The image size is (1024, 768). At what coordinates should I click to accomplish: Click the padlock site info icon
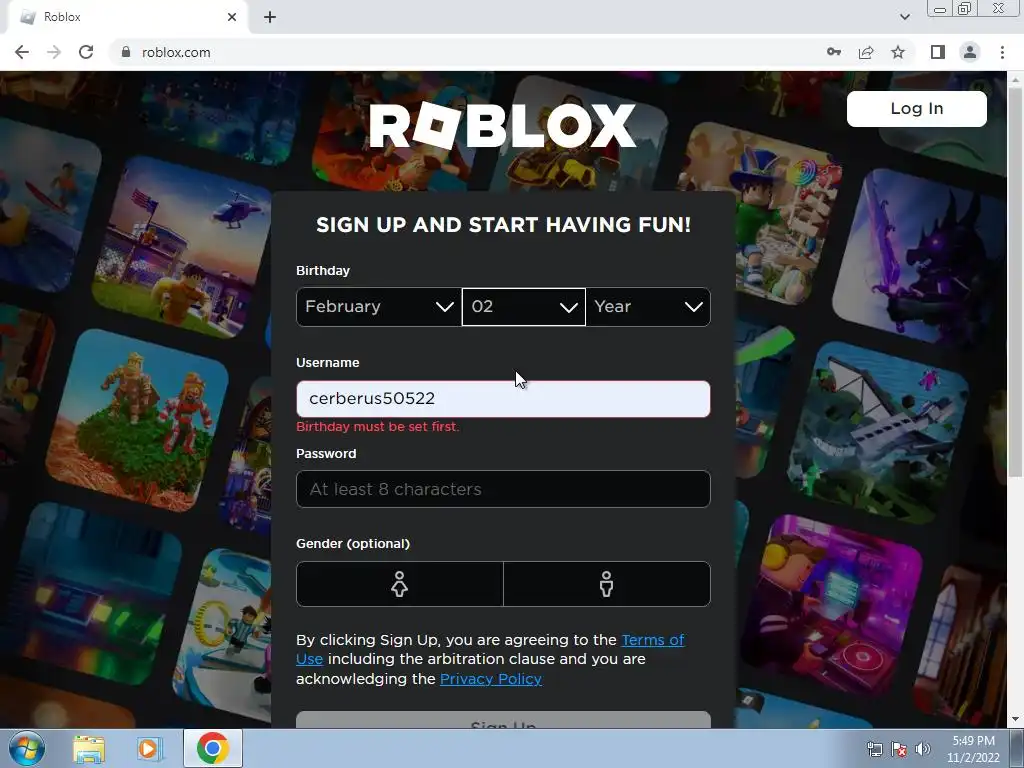pyautogui.click(x=126, y=52)
